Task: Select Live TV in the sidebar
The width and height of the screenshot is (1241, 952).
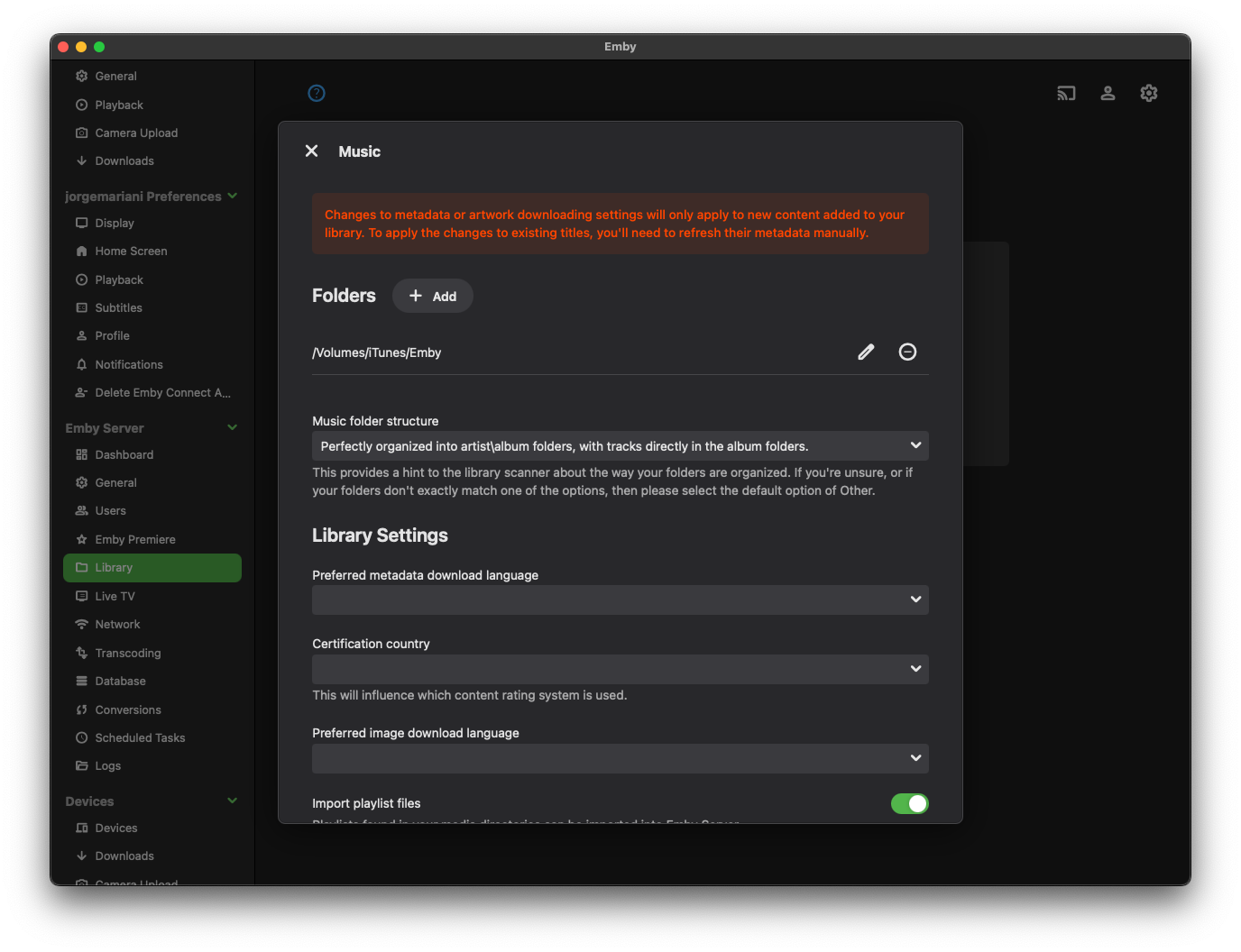Action: [115, 596]
